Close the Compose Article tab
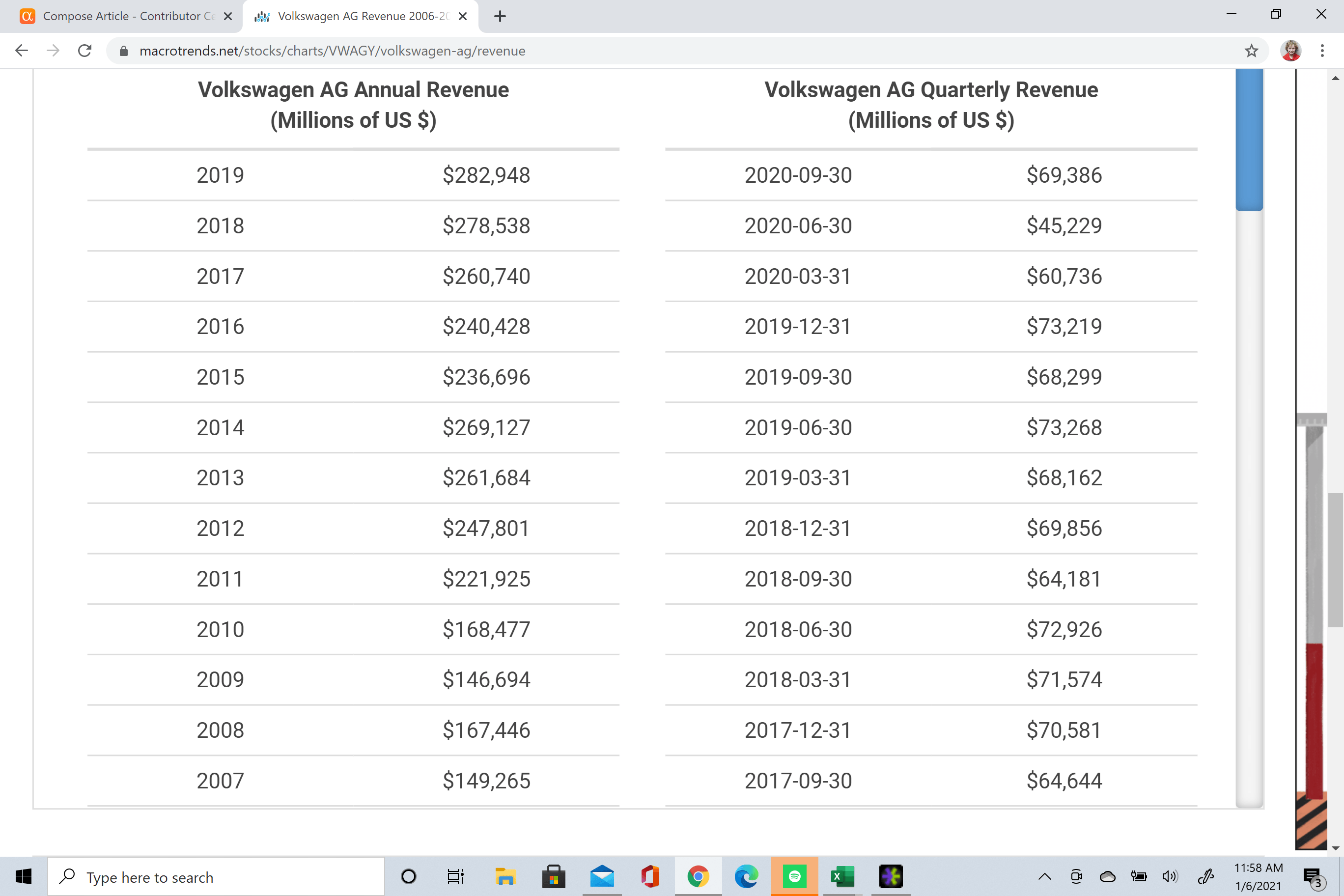Viewport: 1344px width, 896px height. click(227, 16)
